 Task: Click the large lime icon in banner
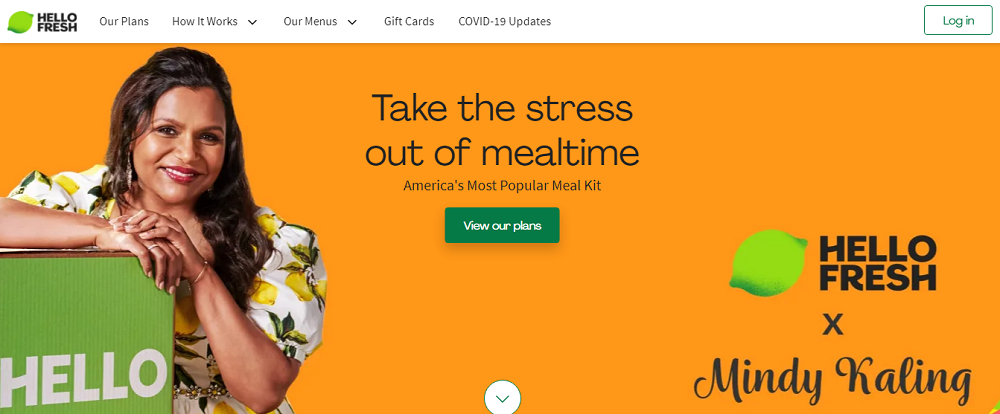pos(768,262)
